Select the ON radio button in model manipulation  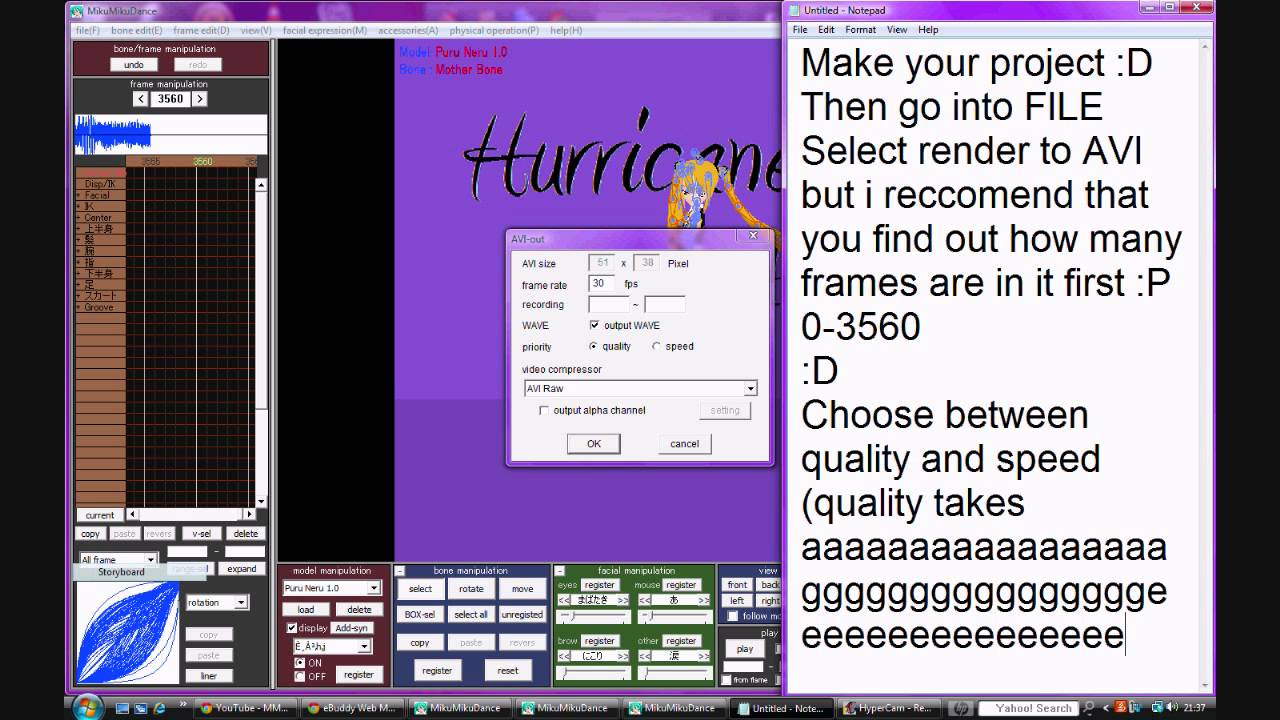point(300,663)
